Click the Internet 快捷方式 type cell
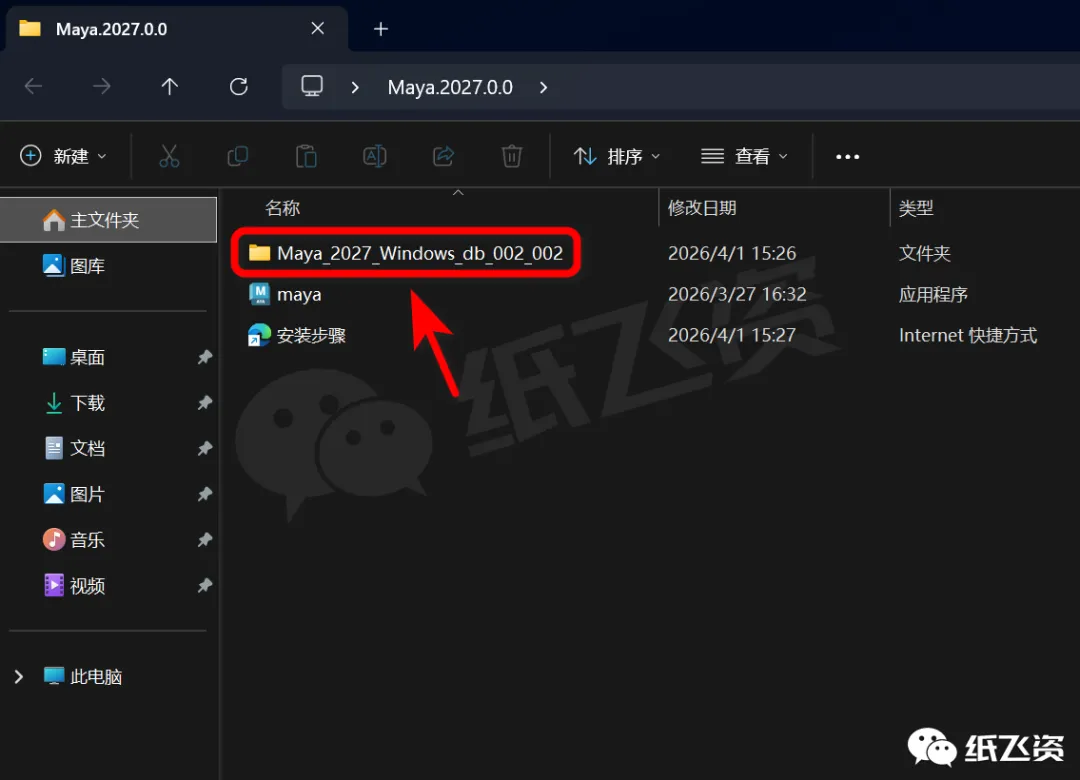This screenshot has width=1080, height=780. coord(968,336)
